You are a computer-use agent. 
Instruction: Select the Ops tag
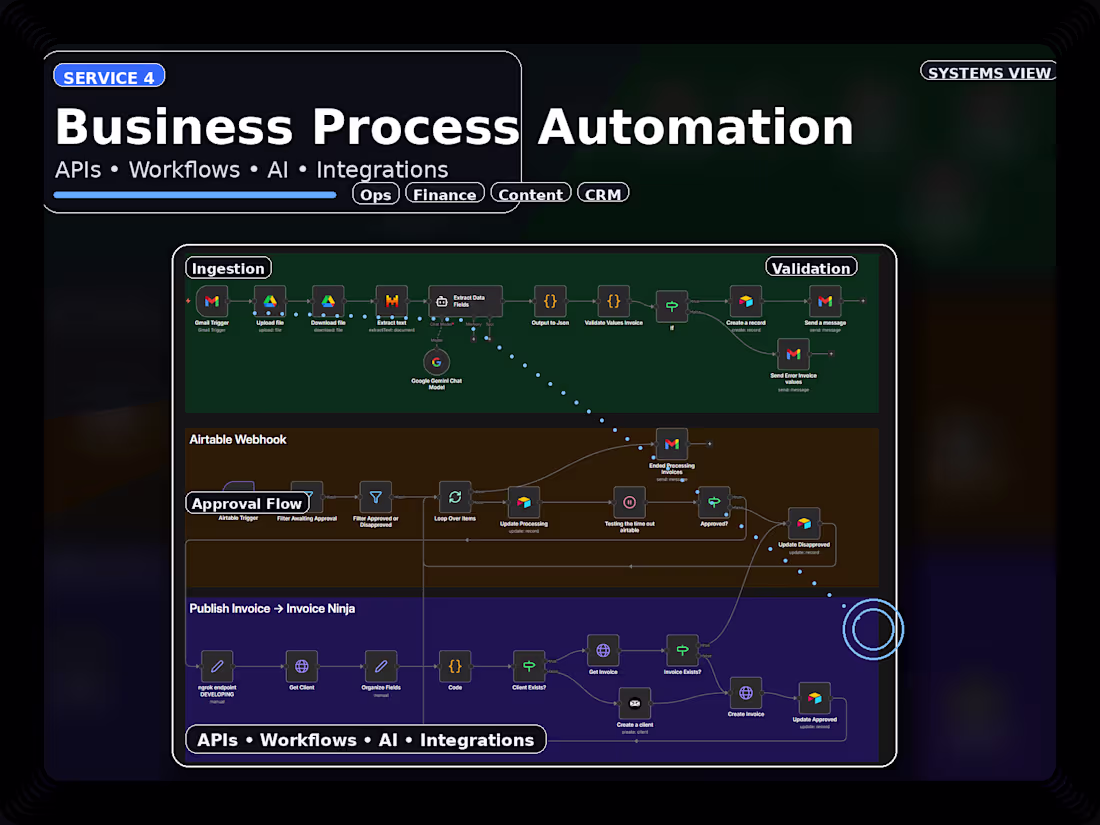click(376, 194)
